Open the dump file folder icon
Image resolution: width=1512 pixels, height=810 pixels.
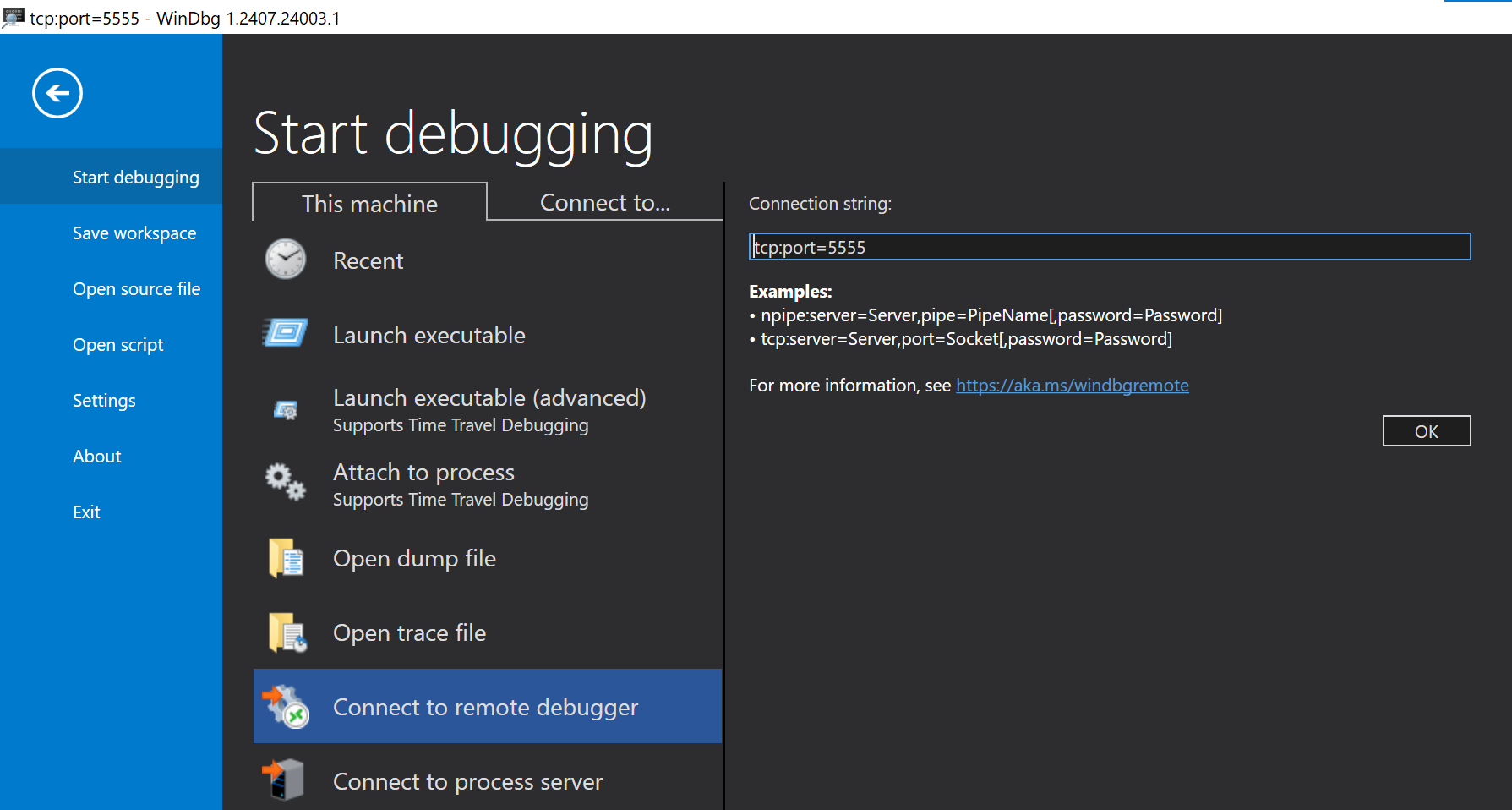tap(285, 558)
